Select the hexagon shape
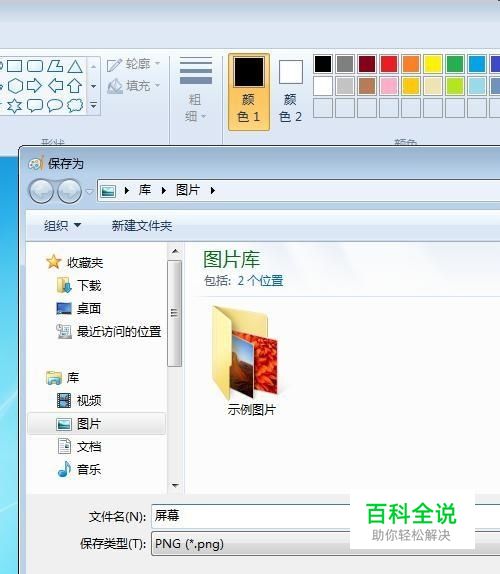This screenshot has width=500, height=574. click(x=15, y=86)
